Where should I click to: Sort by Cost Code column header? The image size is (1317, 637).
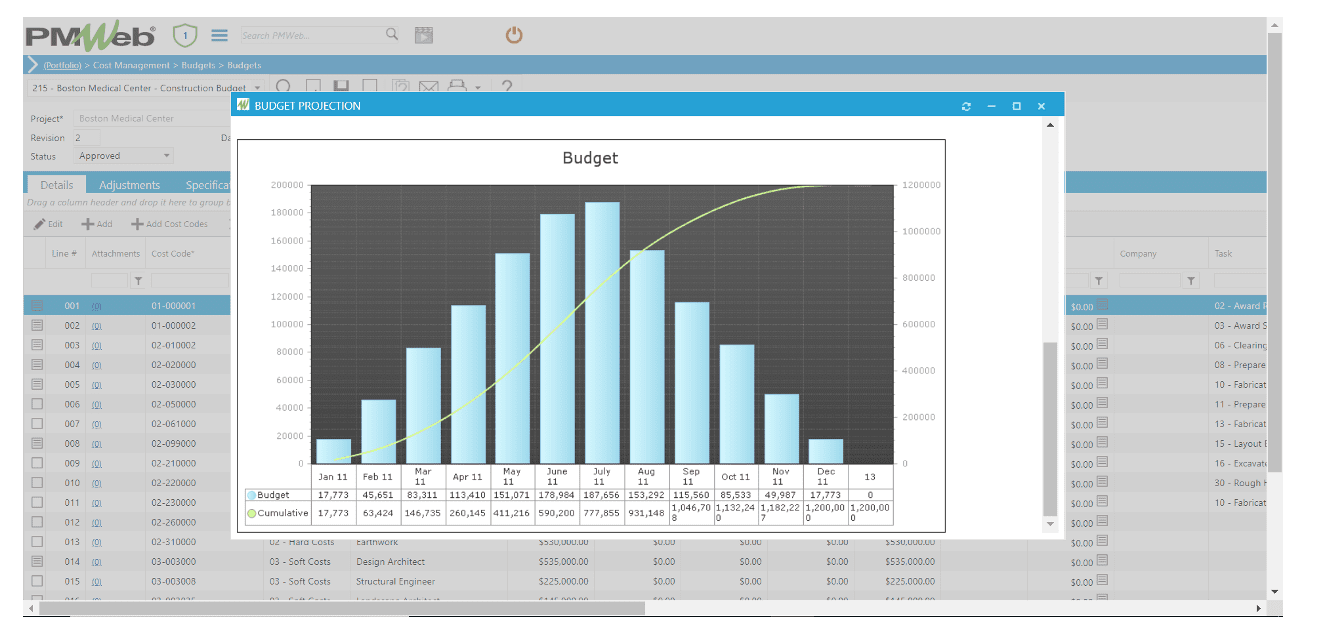tap(172, 254)
